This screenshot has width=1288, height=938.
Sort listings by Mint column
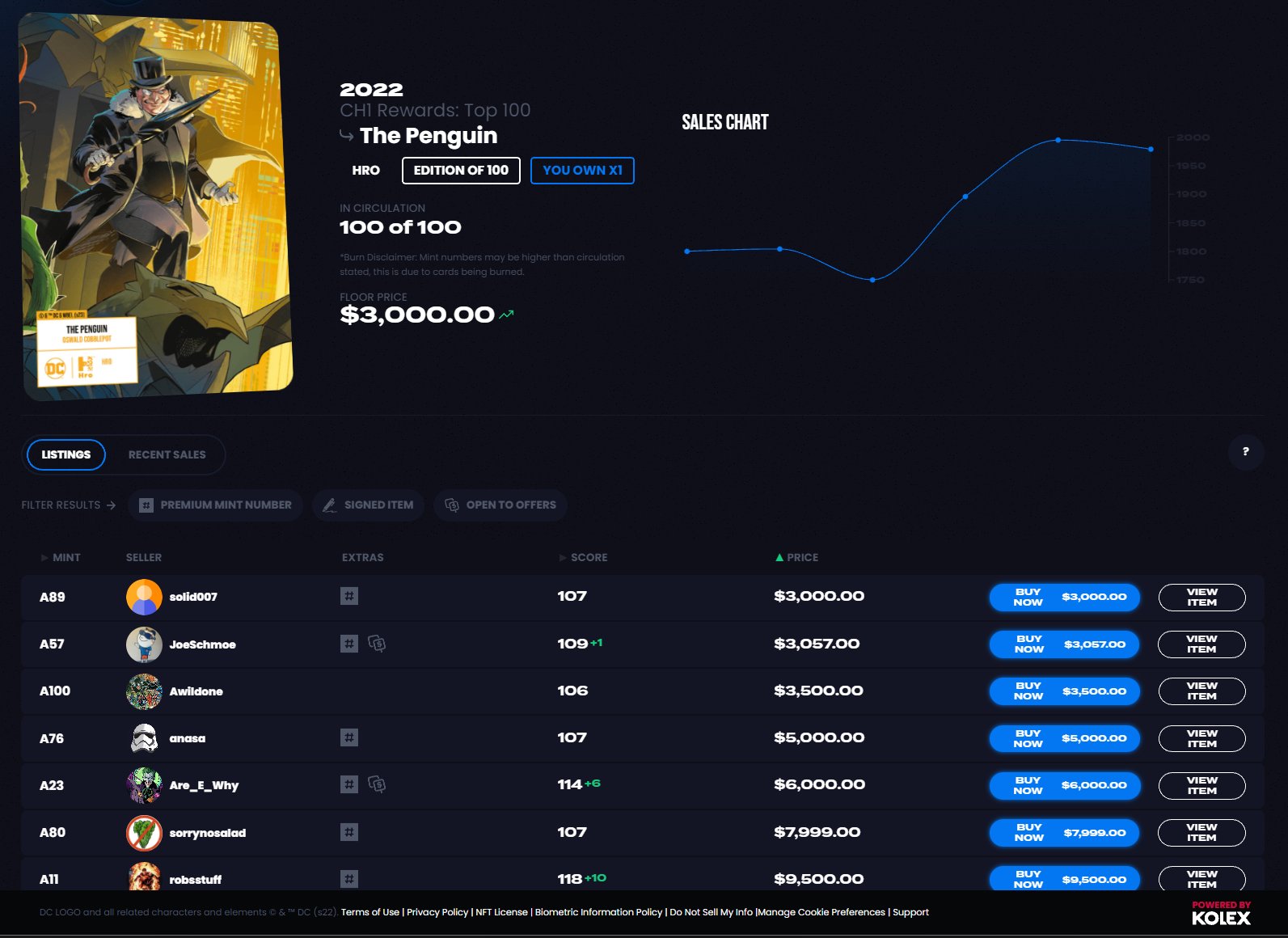click(61, 557)
